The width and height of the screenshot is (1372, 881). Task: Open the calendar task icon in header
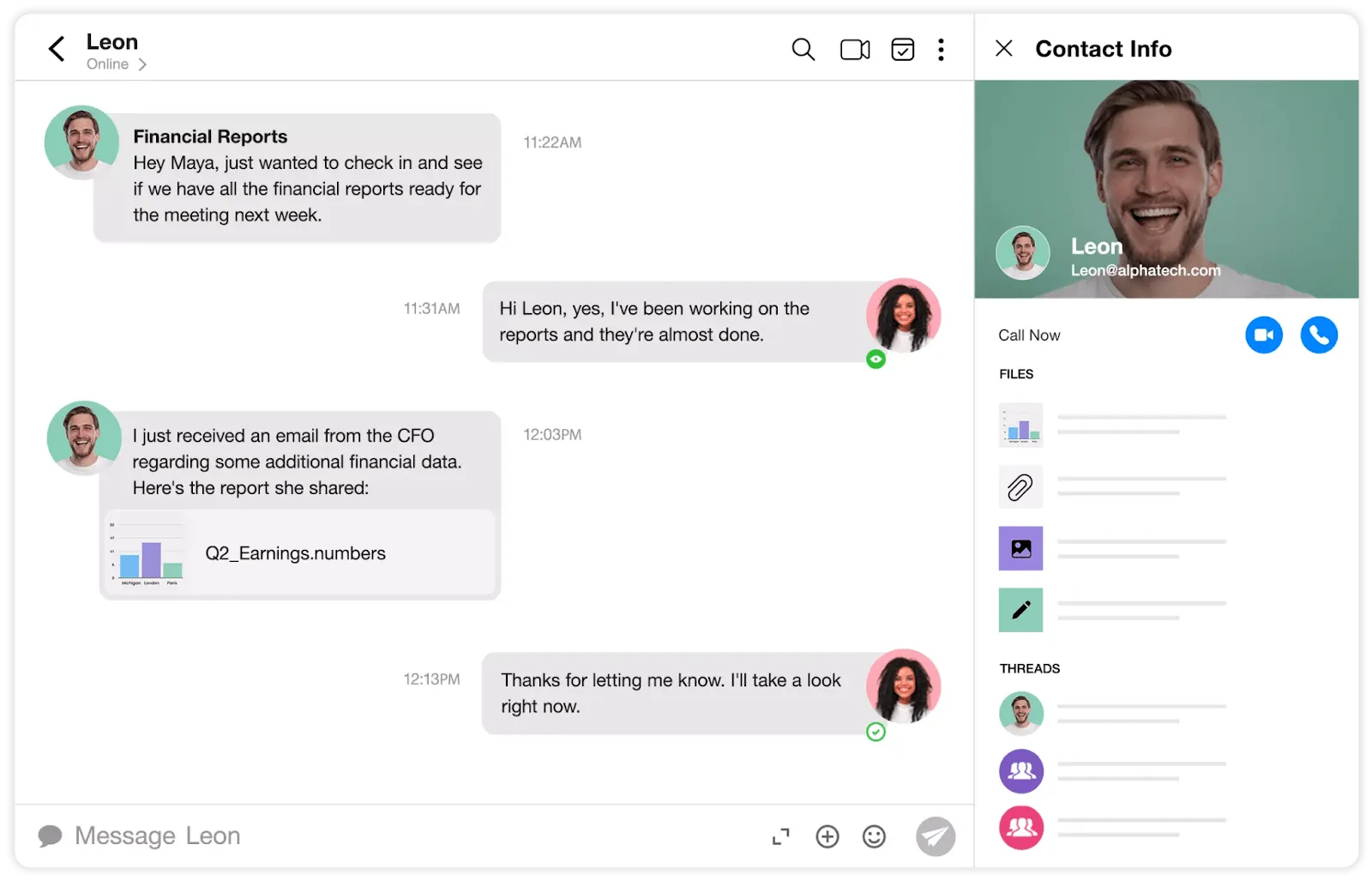pyautogui.click(x=902, y=50)
